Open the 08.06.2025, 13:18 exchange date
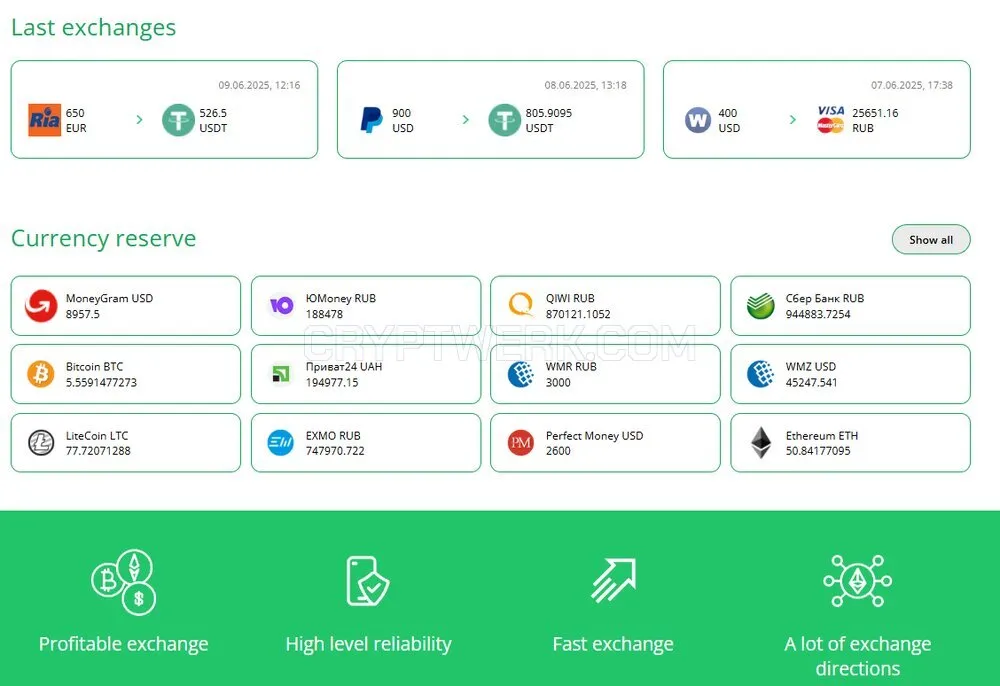The width and height of the screenshot is (1000, 686). pyautogui.click(x=585, y=85)
